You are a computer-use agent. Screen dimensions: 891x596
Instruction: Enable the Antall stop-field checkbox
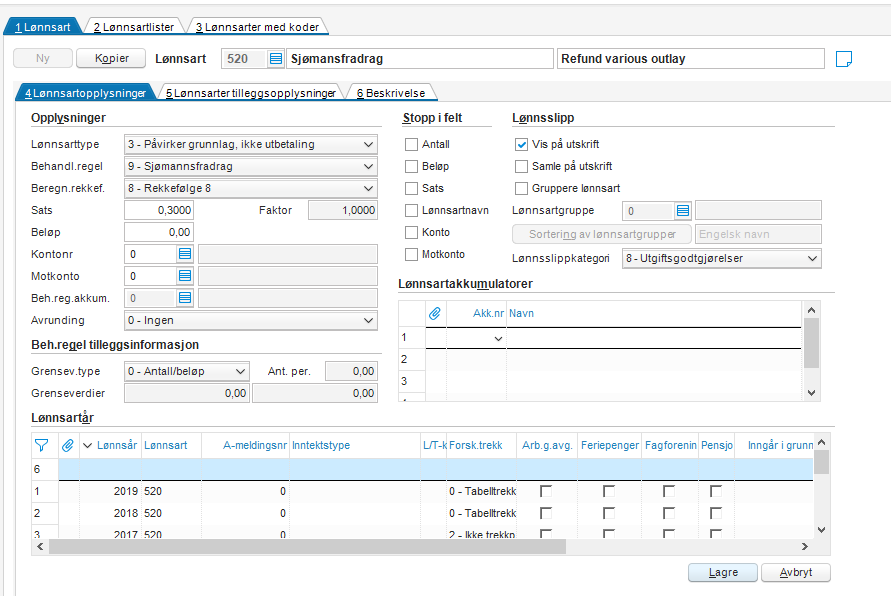[x=411, y=145]
